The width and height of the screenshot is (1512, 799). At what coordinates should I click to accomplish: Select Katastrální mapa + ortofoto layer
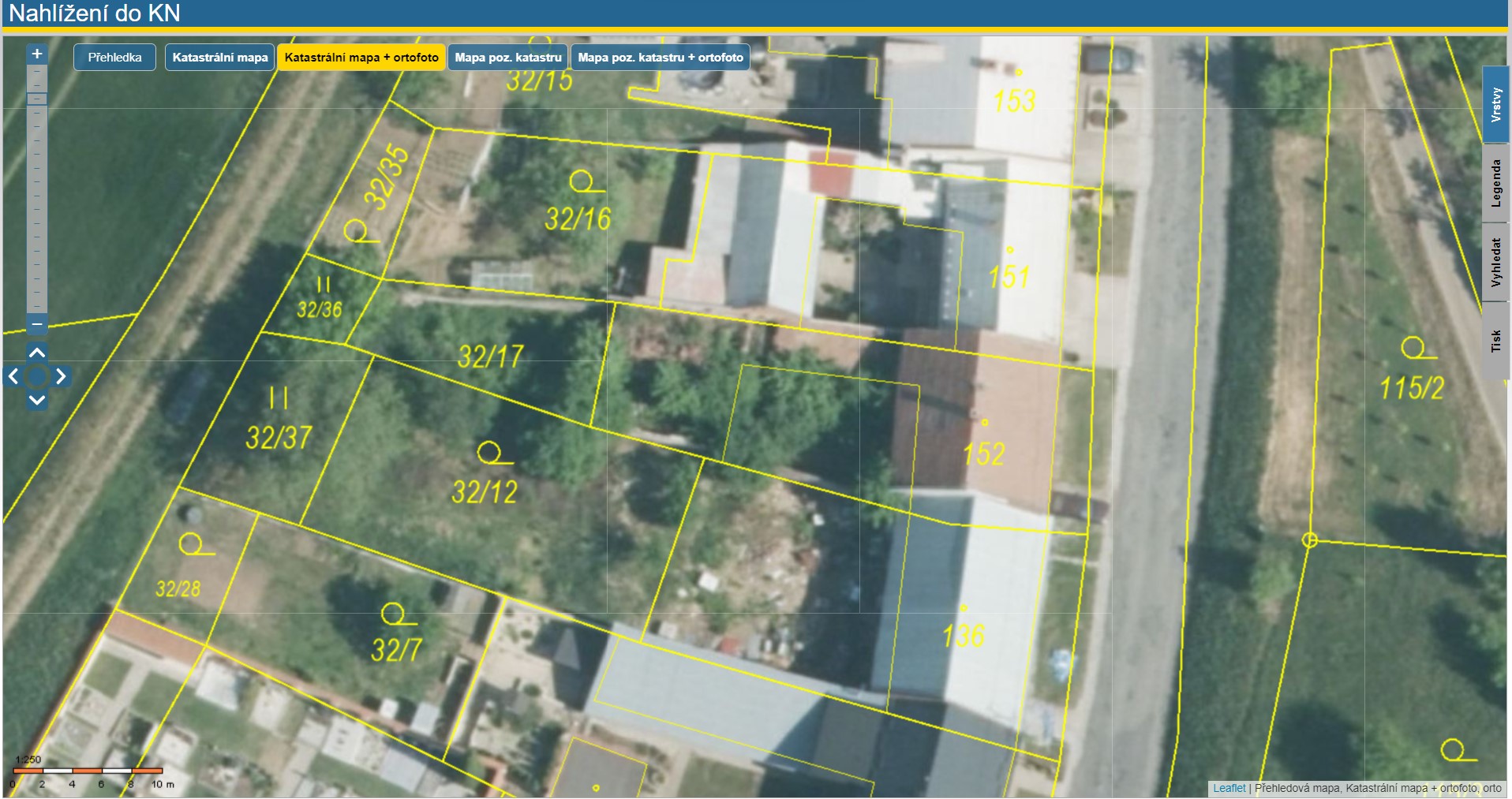pyautogui.click(x=361, y=58)
